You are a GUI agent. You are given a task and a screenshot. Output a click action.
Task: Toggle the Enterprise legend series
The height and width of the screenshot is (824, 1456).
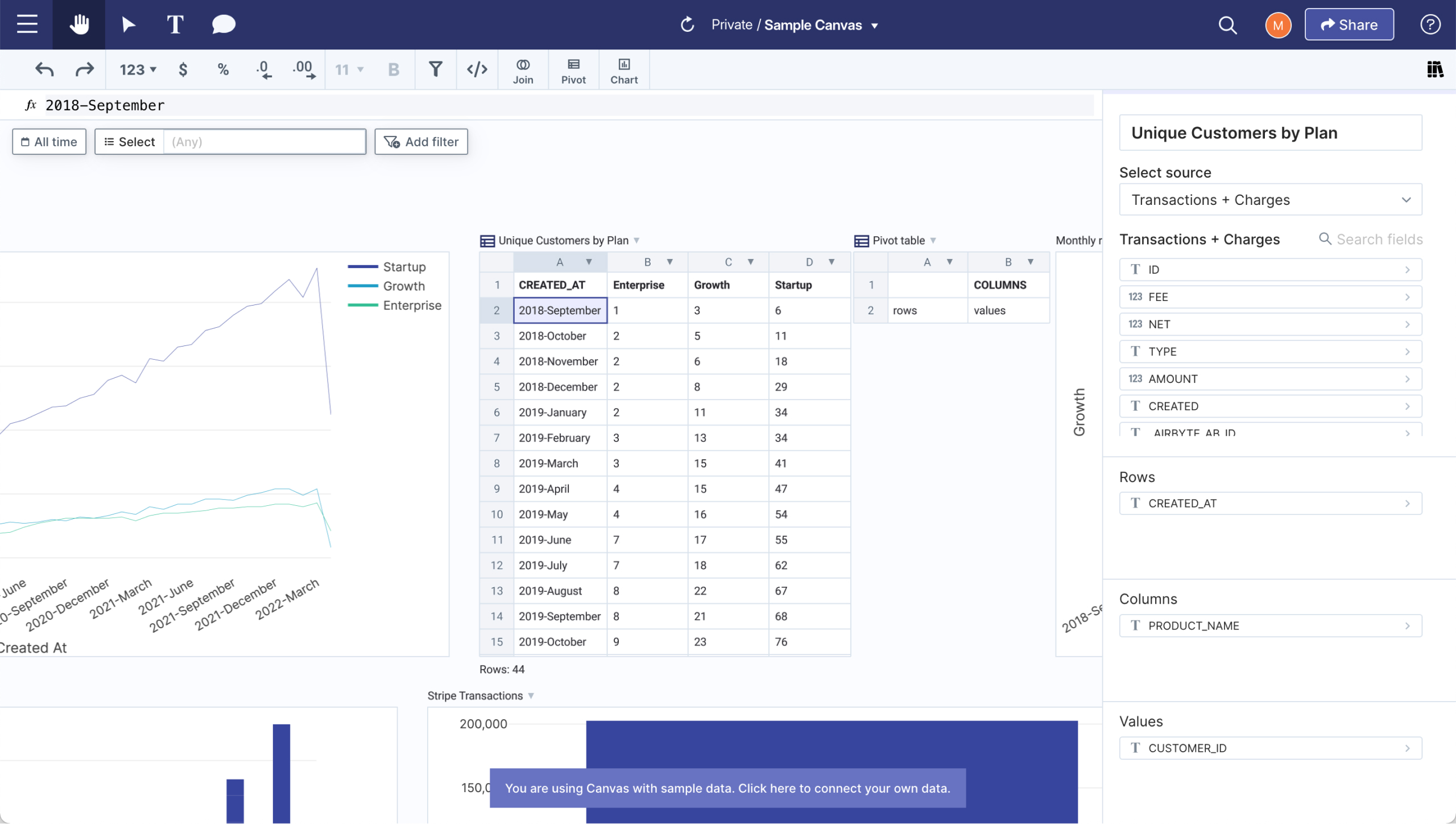(411, 306)
